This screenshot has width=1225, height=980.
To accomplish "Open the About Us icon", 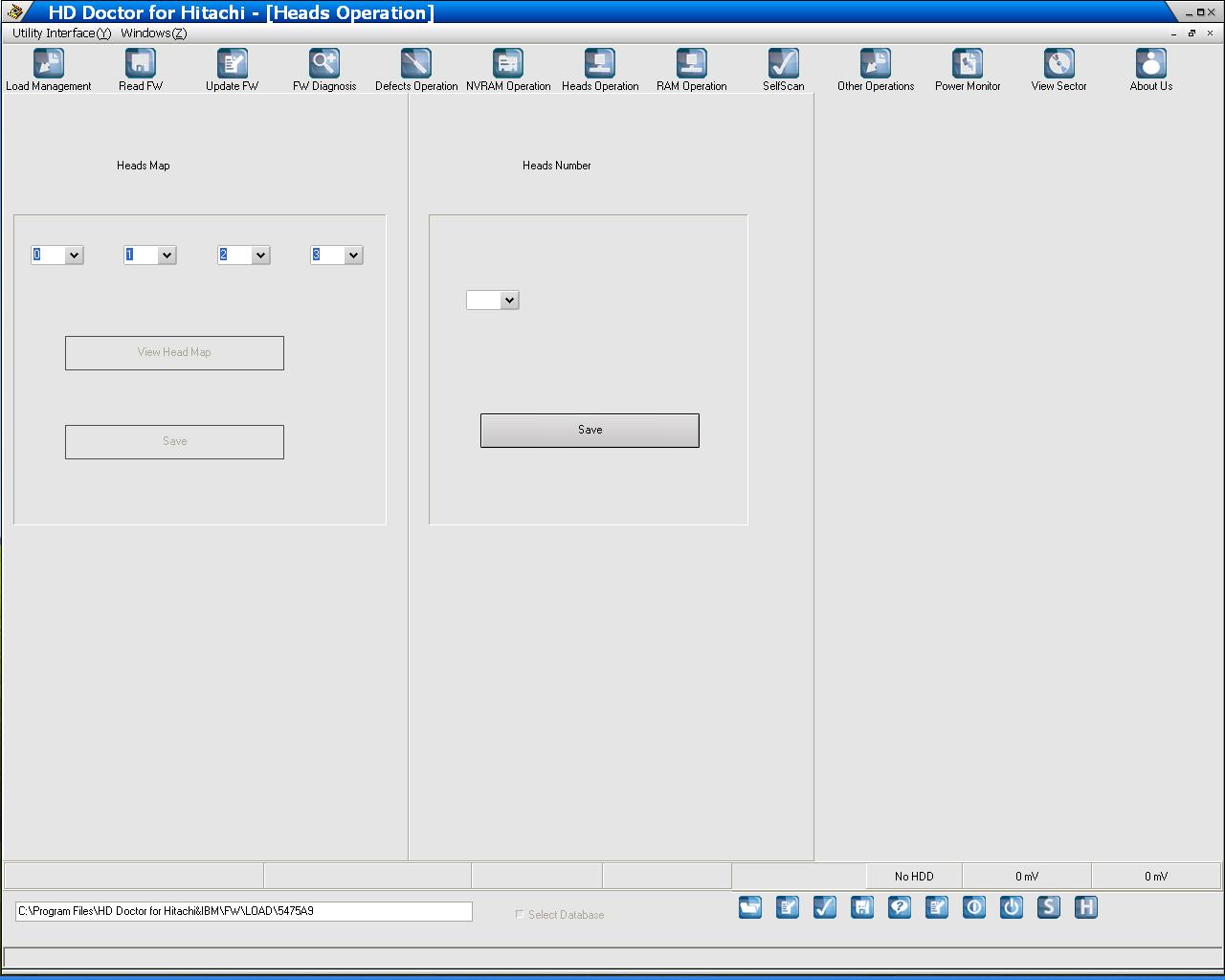I will pyautogui.click(x=1151, y=63).
